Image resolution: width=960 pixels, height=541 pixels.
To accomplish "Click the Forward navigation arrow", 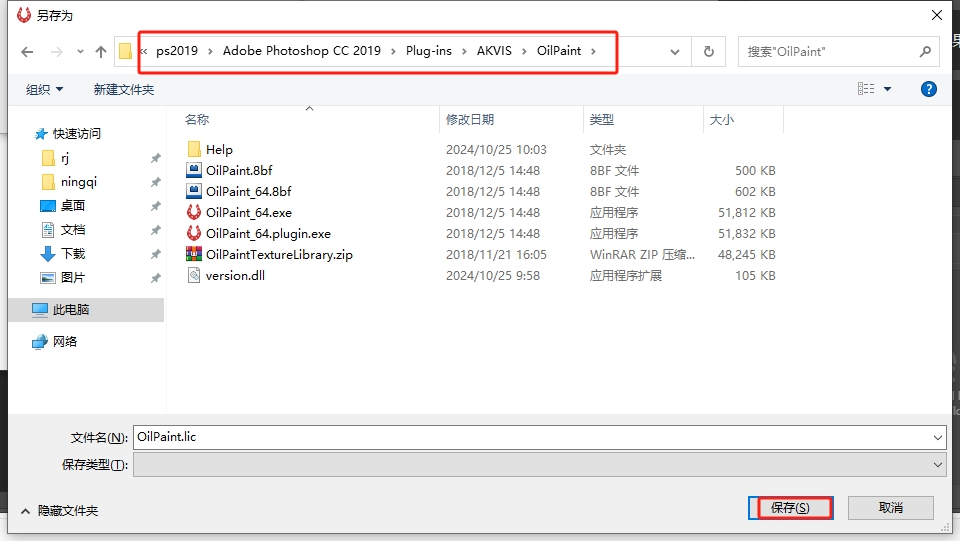I will point(57,52).
